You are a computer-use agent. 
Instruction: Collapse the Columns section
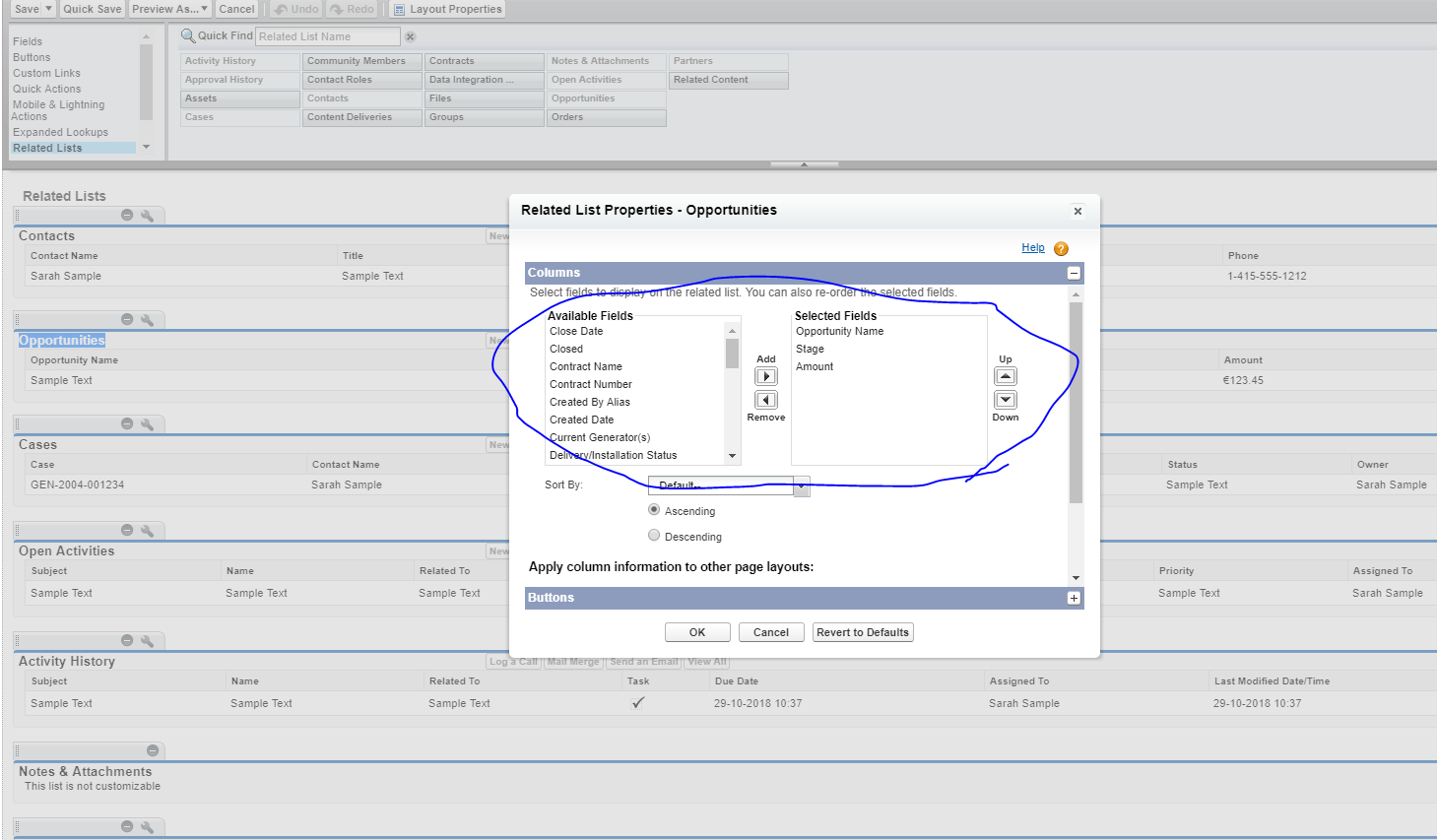coord(1074,273)
